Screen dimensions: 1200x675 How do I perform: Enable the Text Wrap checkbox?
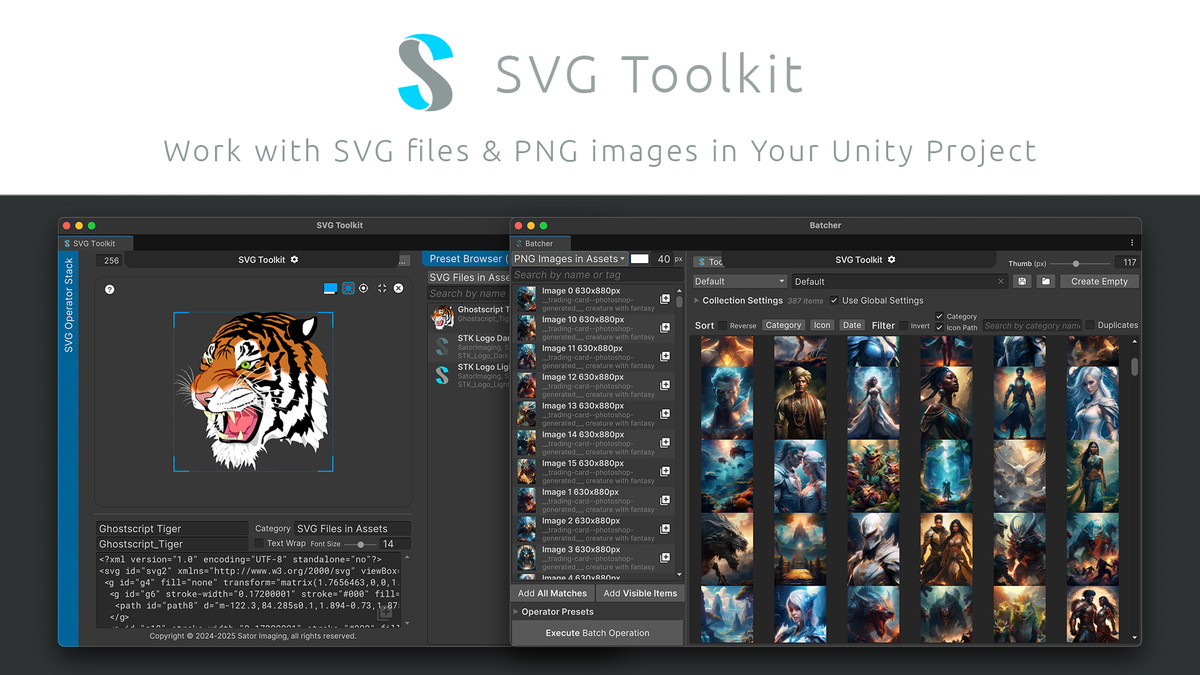(259, 544)
